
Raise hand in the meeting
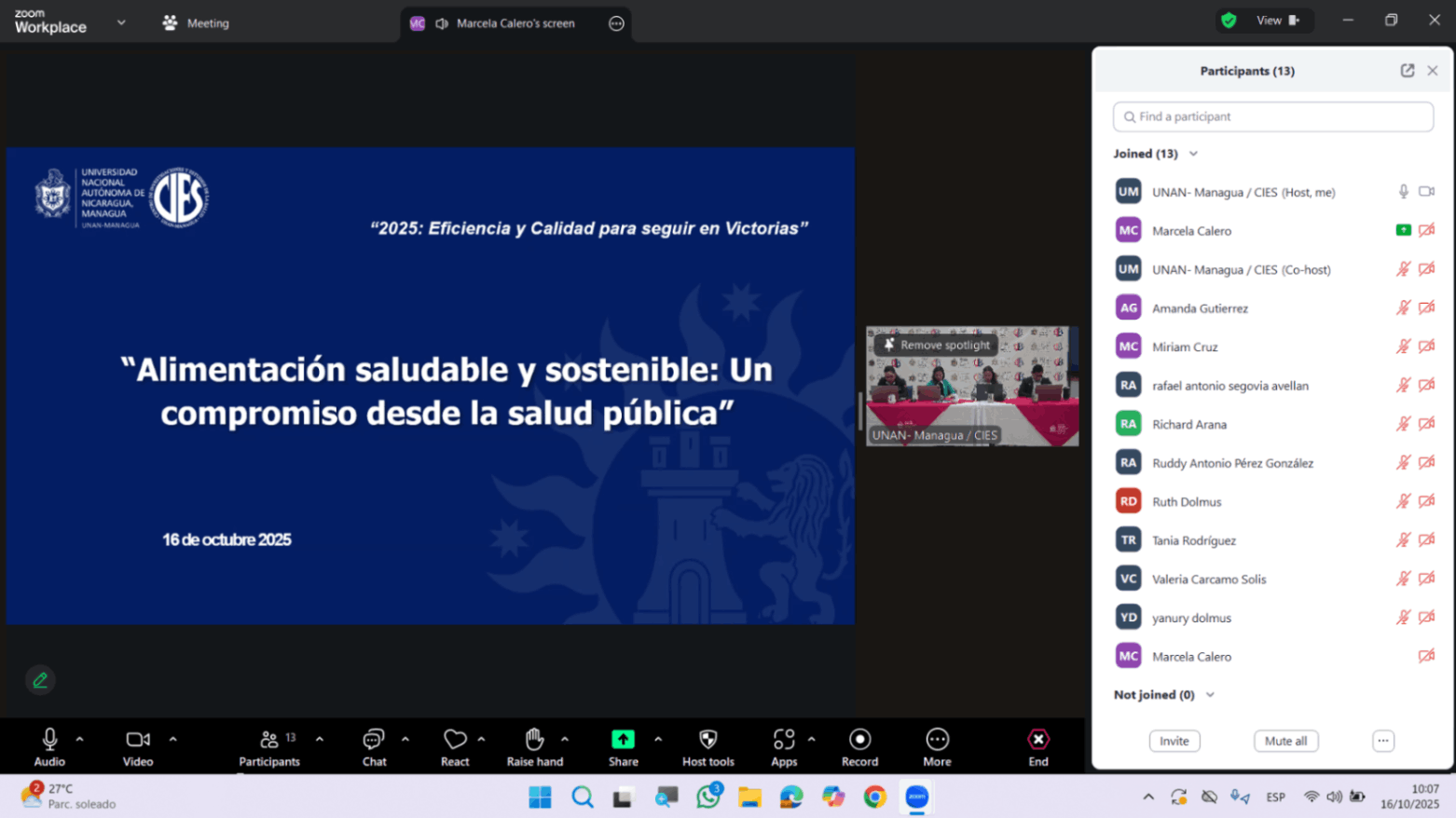(534, 741)
